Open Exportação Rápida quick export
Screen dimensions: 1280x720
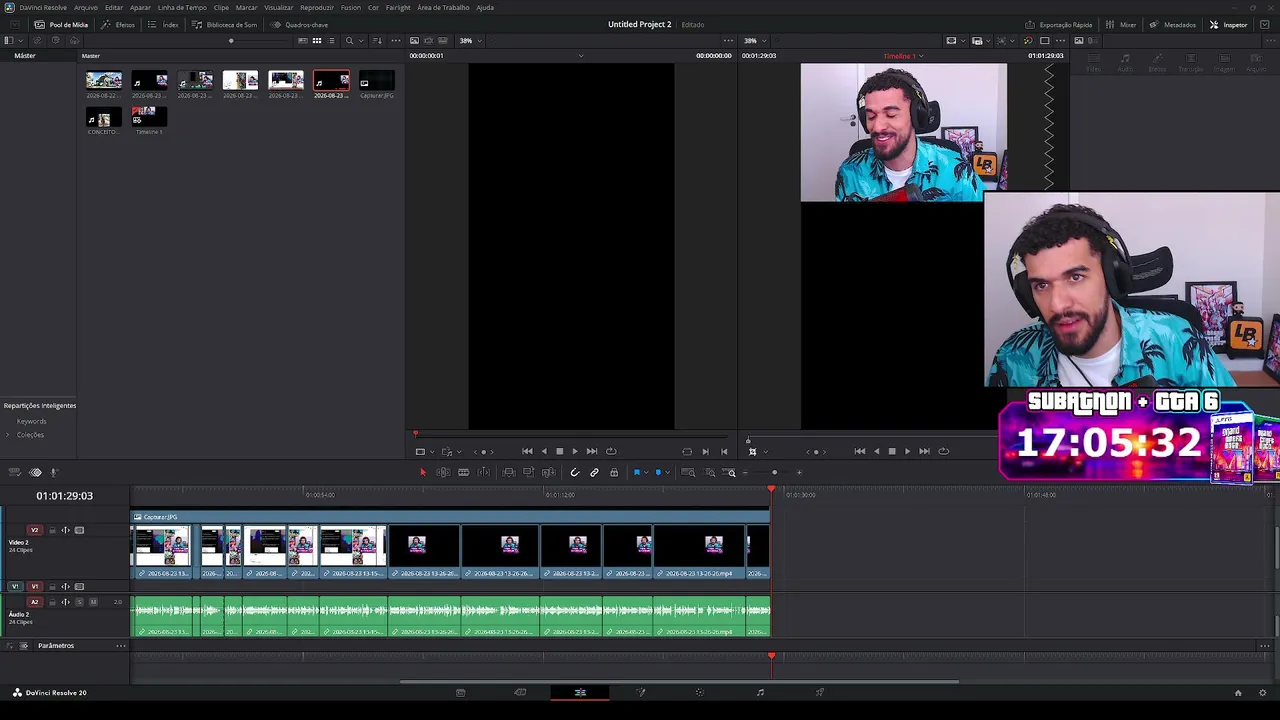[1059, 24]
